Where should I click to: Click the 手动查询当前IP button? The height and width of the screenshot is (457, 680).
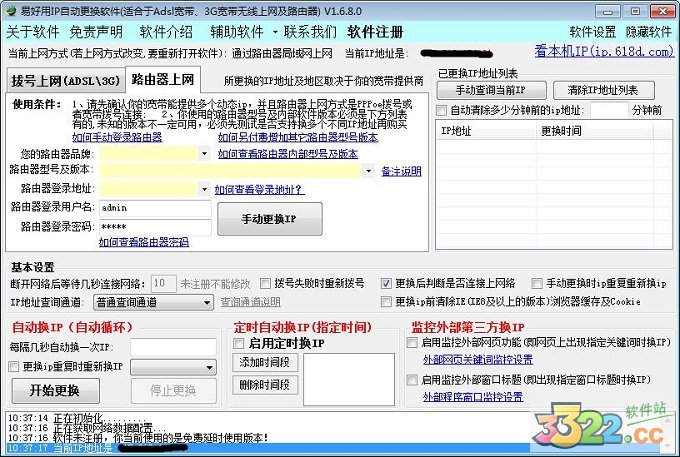491,90
